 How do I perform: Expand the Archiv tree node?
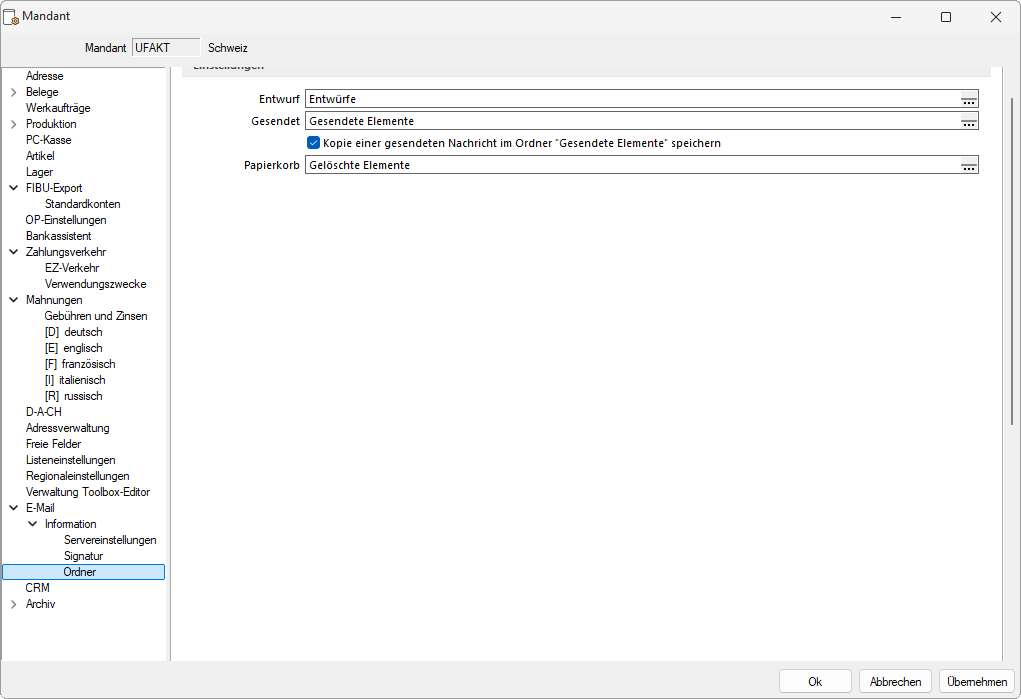coord(14,604)
